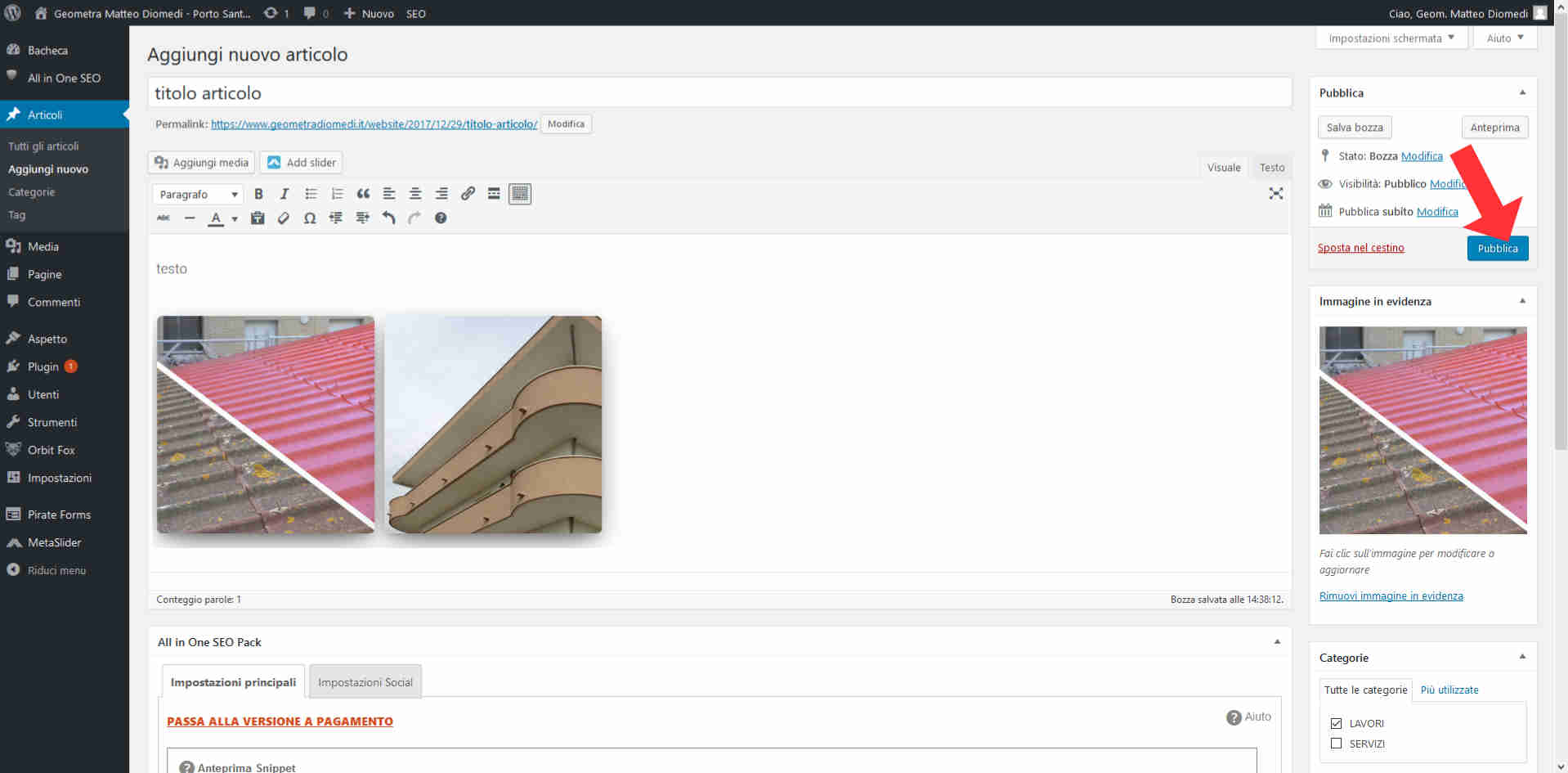
Task: Insert or edit link icon
Action: tap(468, 194)
